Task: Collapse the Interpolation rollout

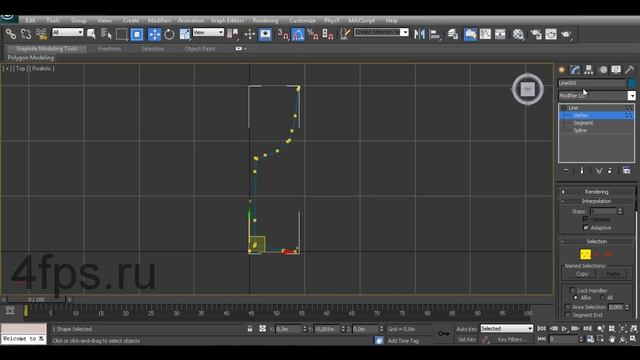Action: point(596,201)
